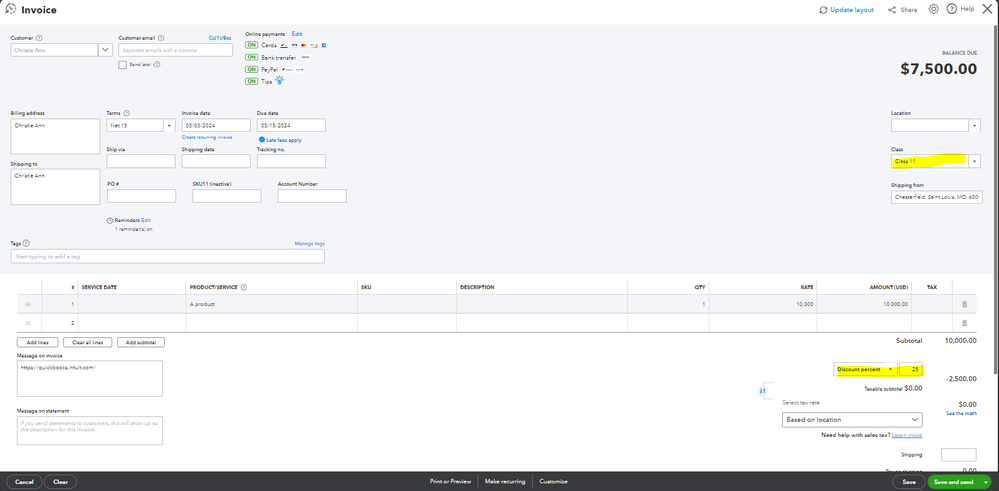Click the Learn more sales tax link
This screenshot has height=491, width=999.
coord(907,435)
